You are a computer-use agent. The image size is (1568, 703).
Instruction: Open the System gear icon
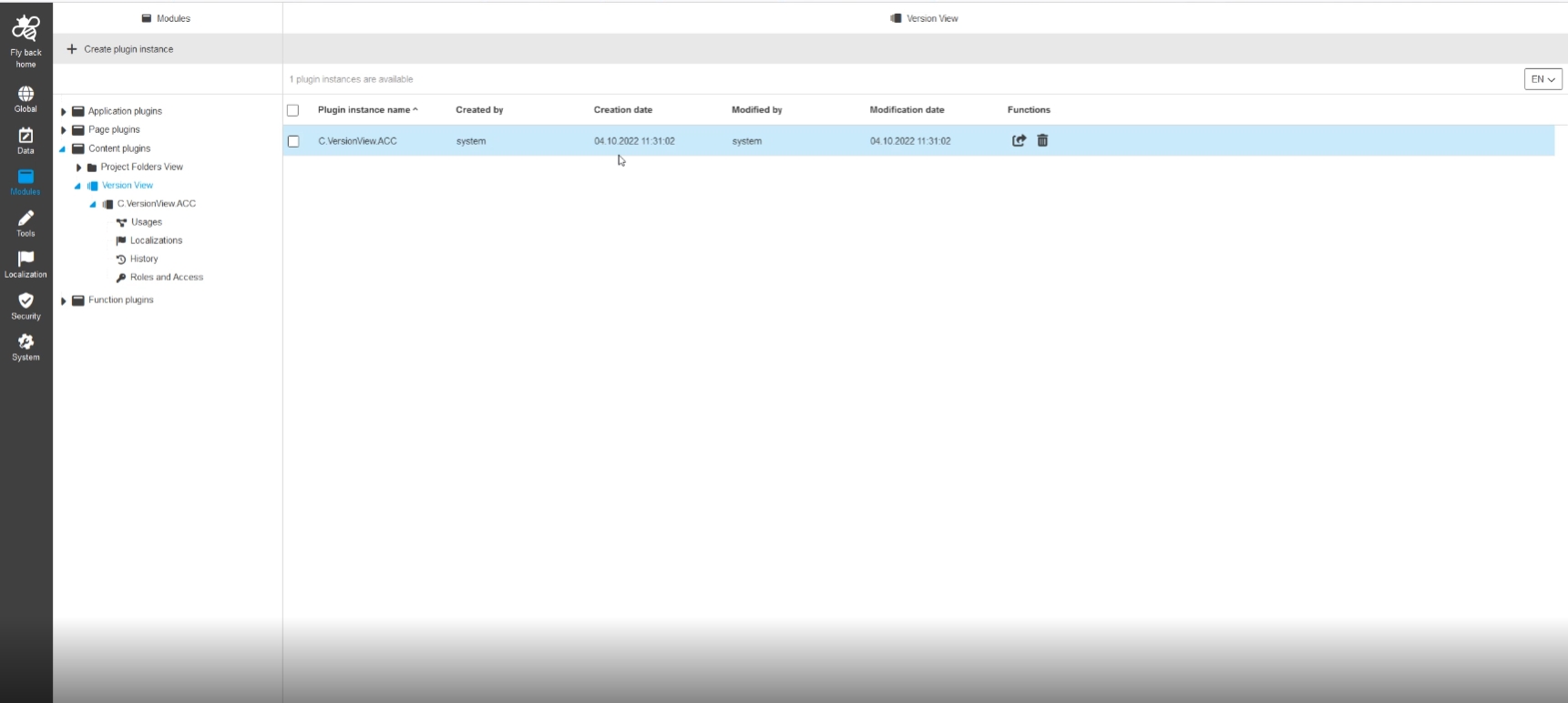(26, 341)
